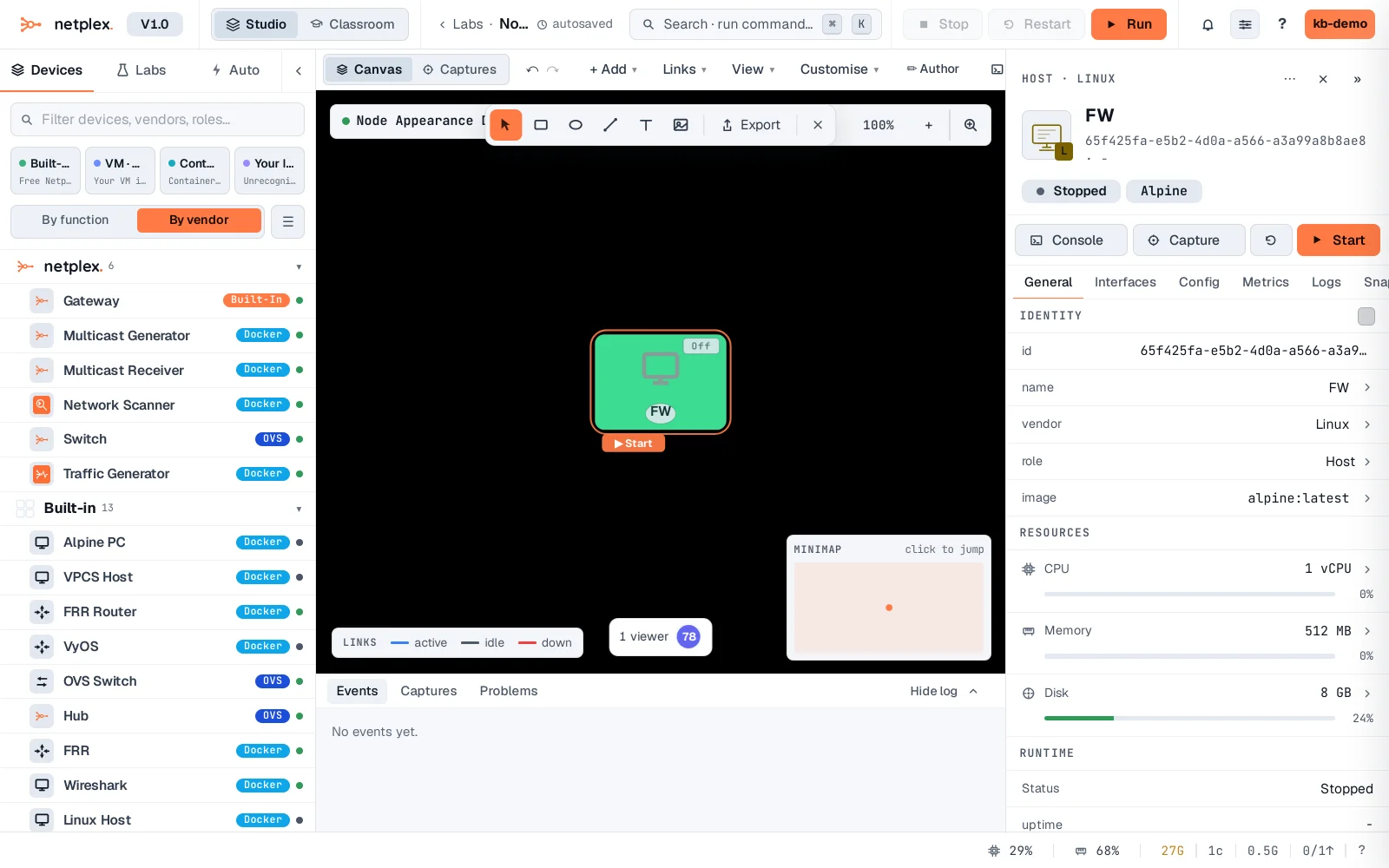
Task: Open the notifications bell
Action: point(1208,24)
